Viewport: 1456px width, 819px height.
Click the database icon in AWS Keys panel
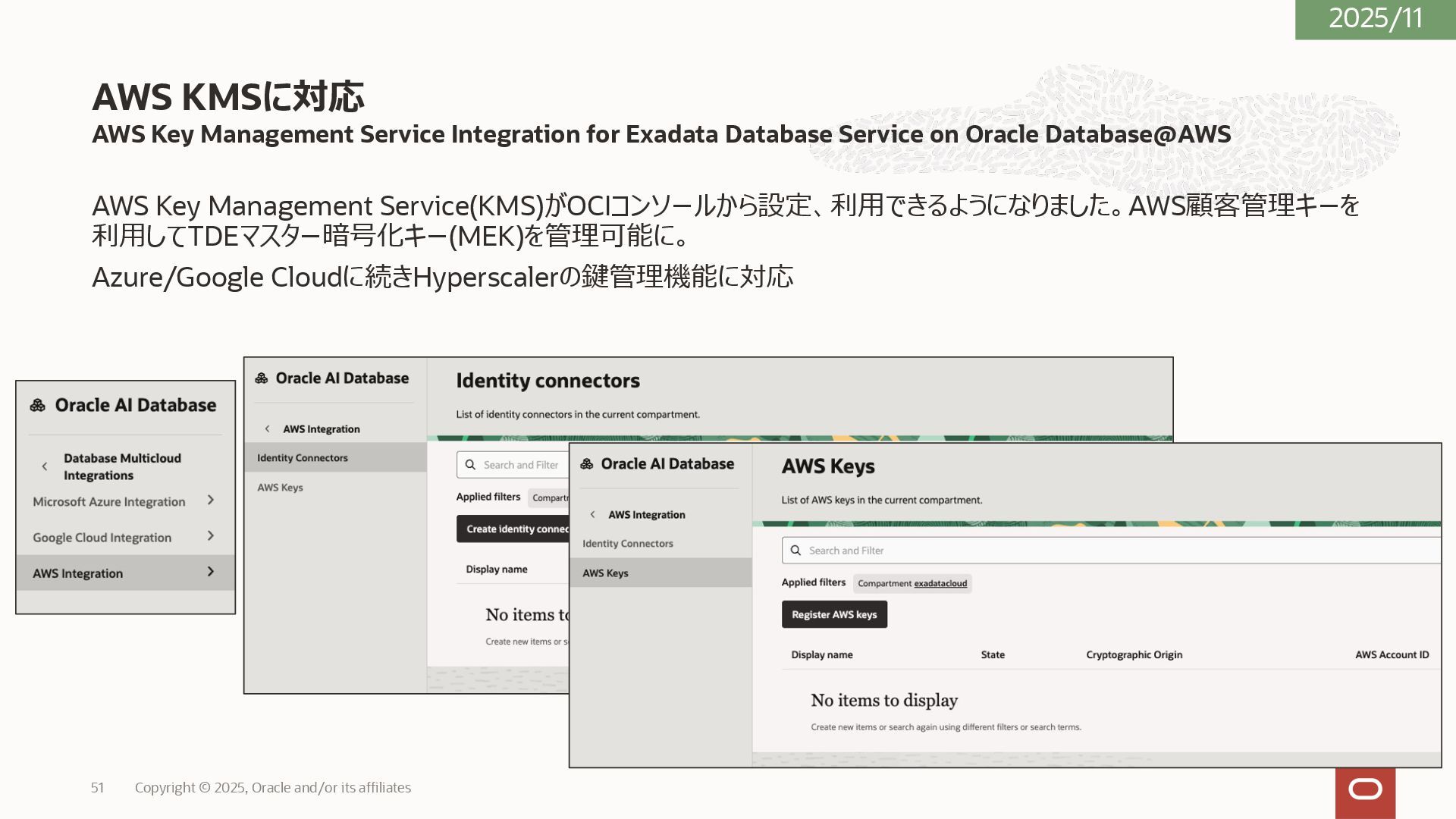point(587,464)
